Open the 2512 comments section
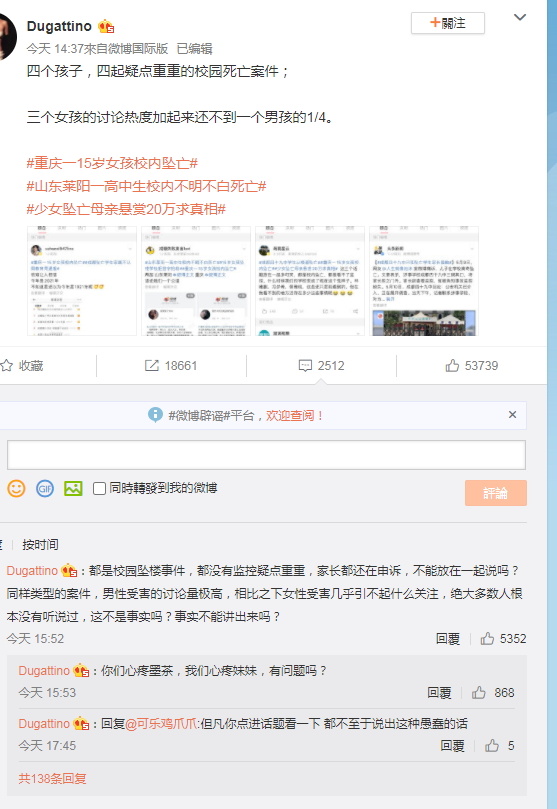557x809 pixels. pos(321,366)
